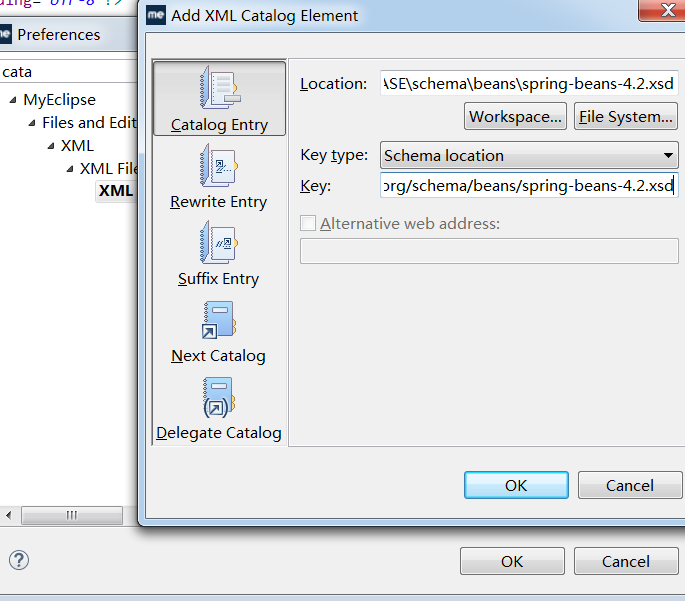Image resolution: width=685 pixels, height=601 pixels.
Task: Click into the Key field
Action: click(529, 186)
